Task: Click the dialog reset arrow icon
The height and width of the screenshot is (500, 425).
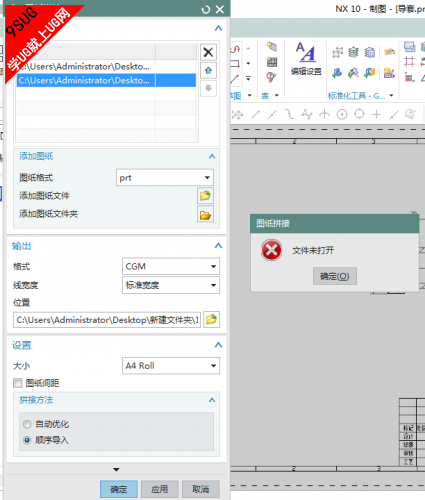Action: (x=206, y=10)
